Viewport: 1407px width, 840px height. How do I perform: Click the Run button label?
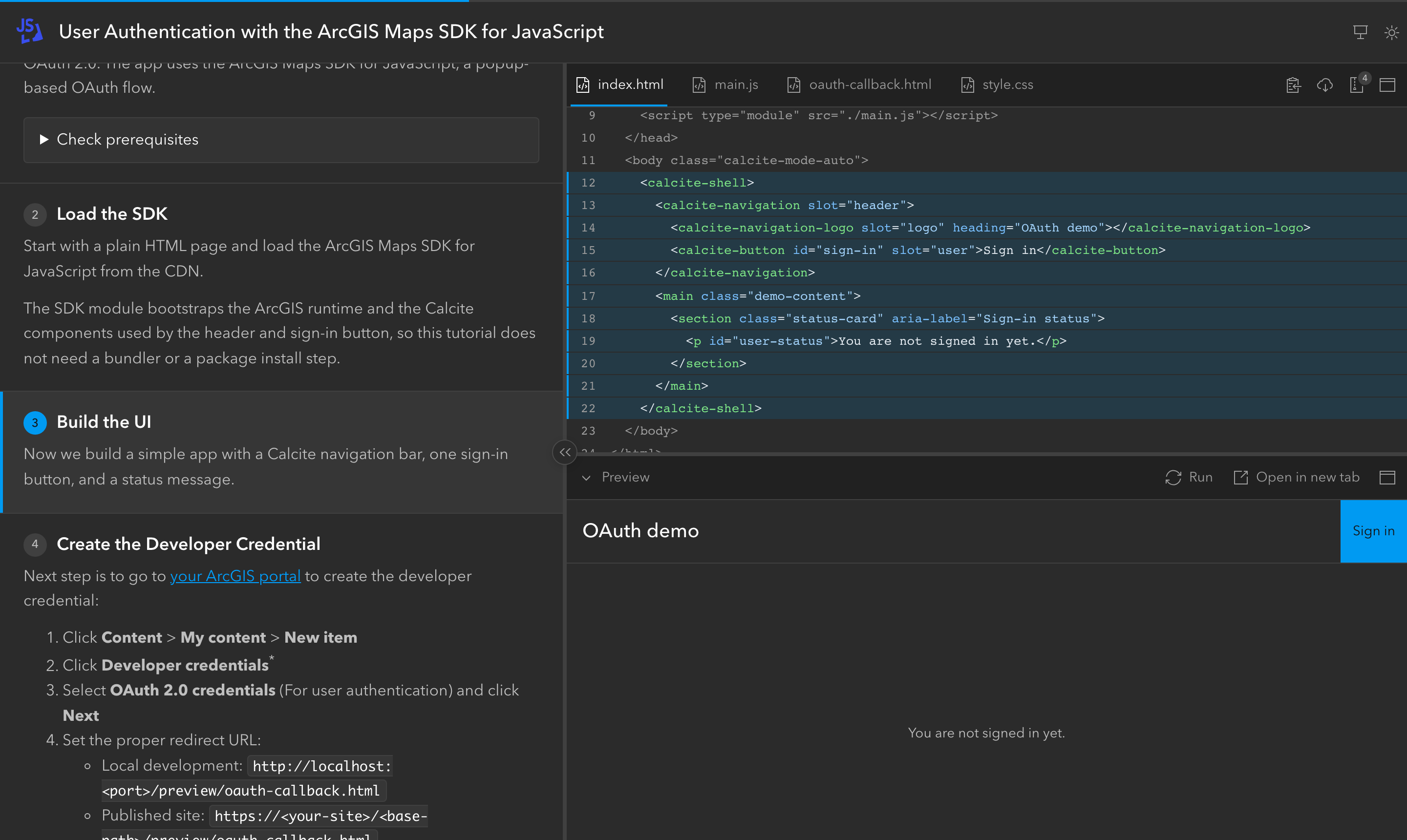pos(1200,477)
